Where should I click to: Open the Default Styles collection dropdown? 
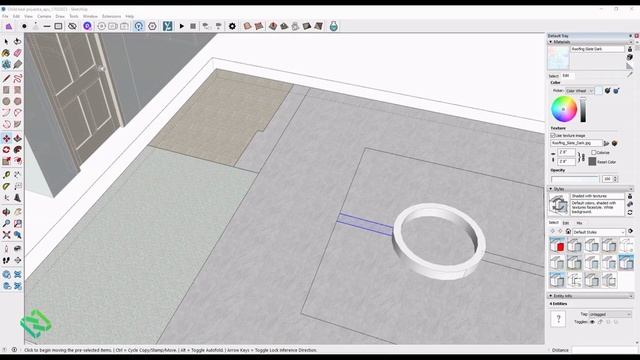pos(599,232)
